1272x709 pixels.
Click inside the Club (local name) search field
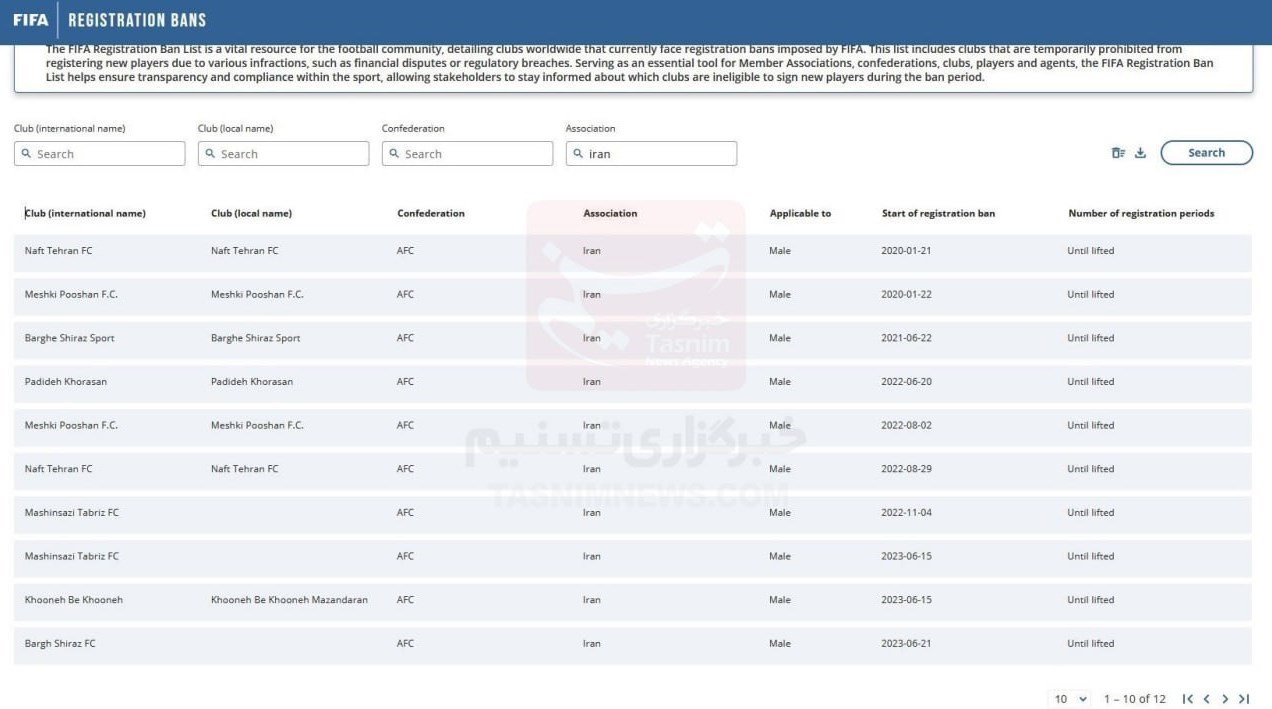(x=283, y=153)
